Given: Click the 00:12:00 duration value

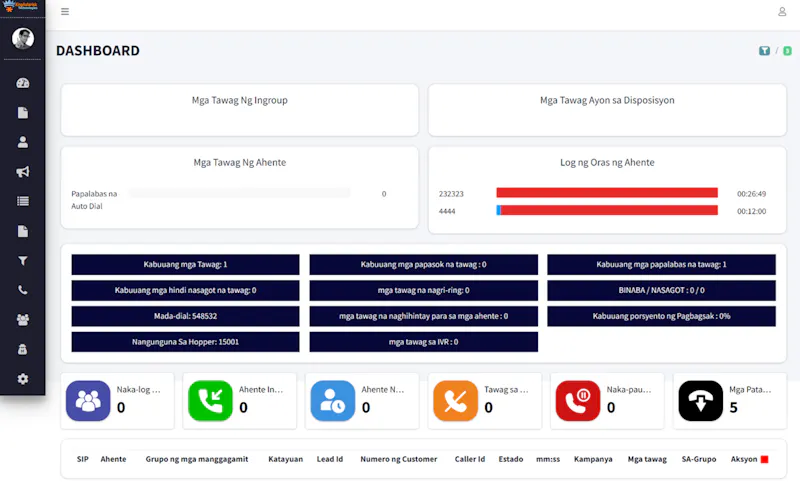Looking at the screenshot, I should pos(752,211).
